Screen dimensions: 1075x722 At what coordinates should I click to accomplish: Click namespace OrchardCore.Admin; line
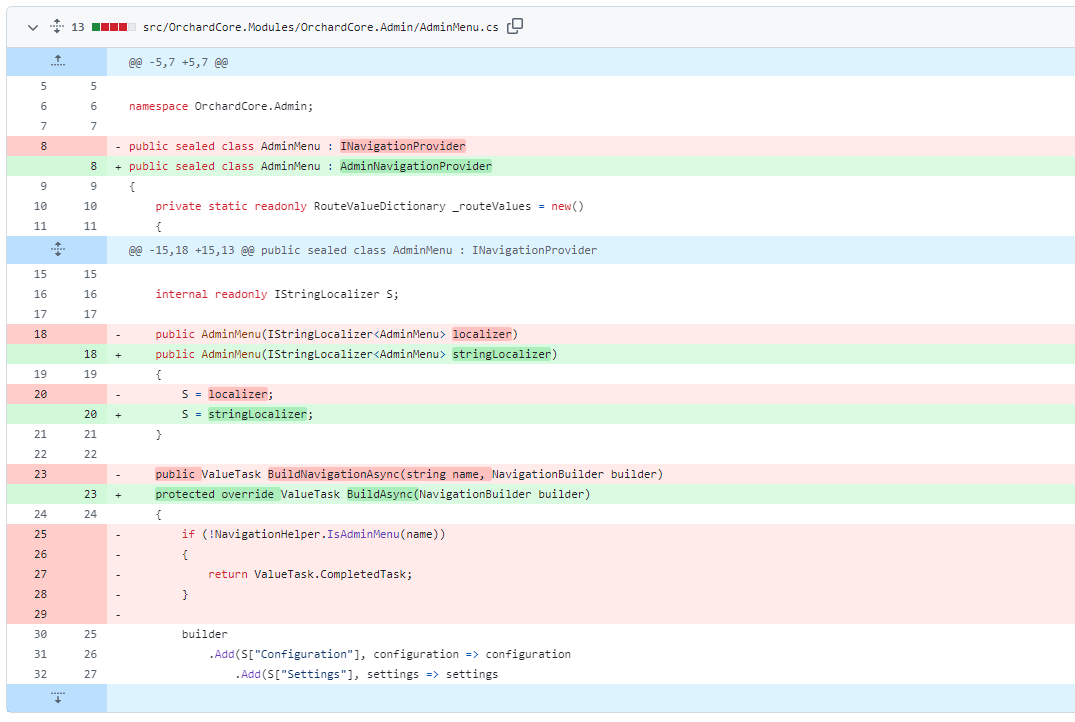pos(221,106)
